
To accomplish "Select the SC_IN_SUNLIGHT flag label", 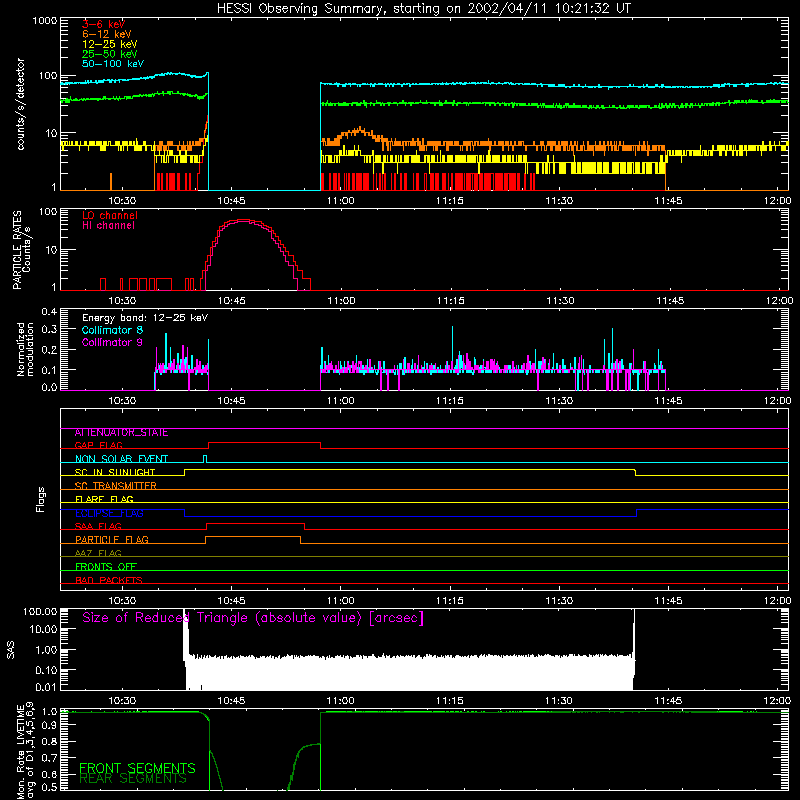I will [x=115, y=472].
